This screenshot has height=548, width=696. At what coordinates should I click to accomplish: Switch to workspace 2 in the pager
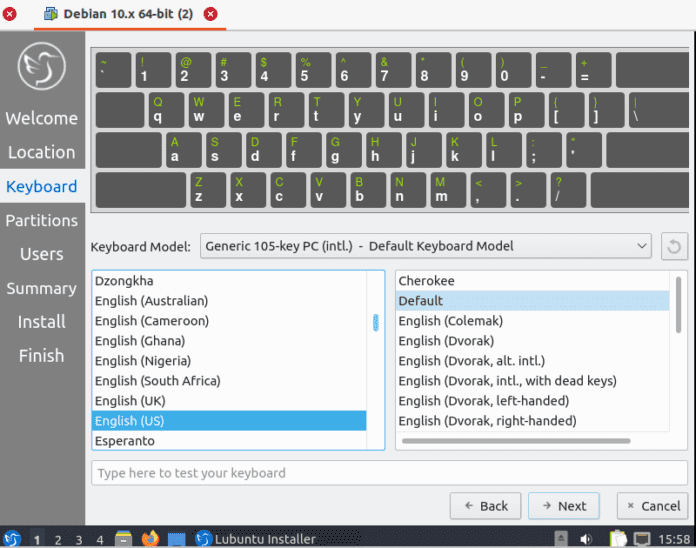[x=58, y=540]
